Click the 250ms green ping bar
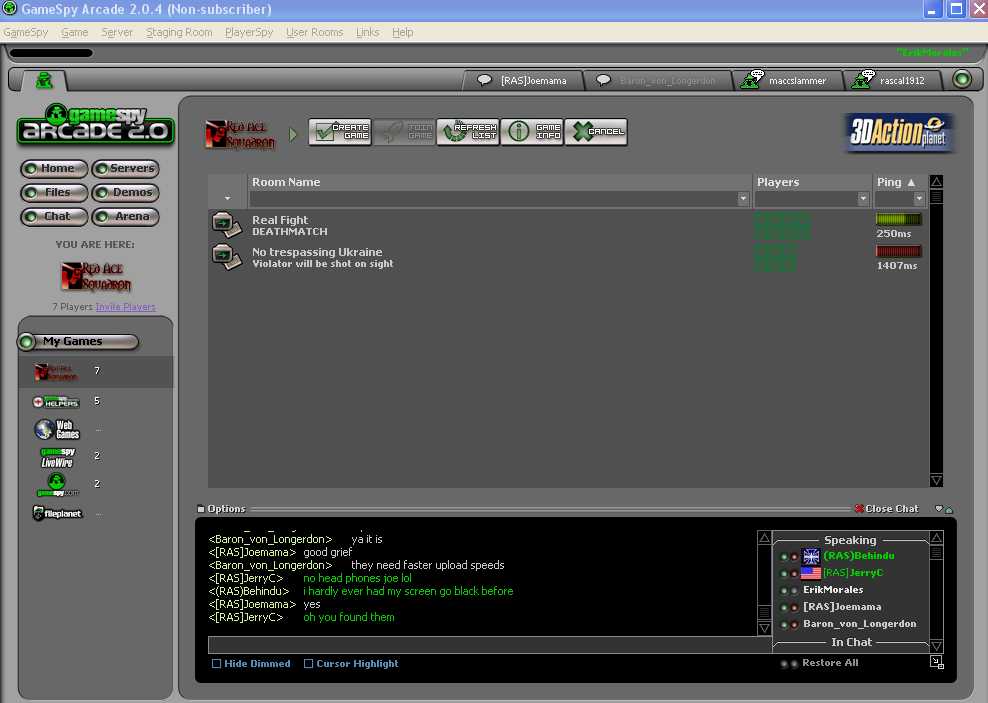This screenshot has height=703, width=988. (899, 219)
